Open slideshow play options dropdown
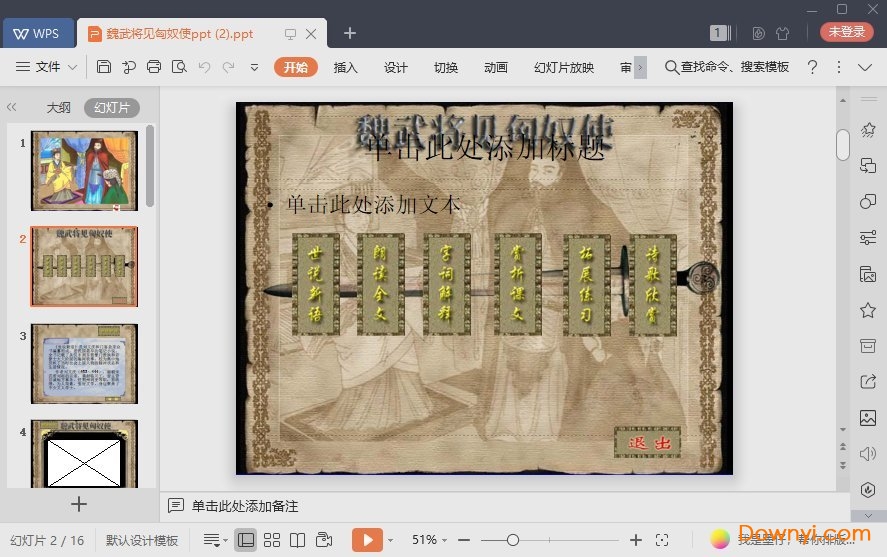The height and width of the screenshot is (557, 887). pyautogui.click(x=390, y=541)
